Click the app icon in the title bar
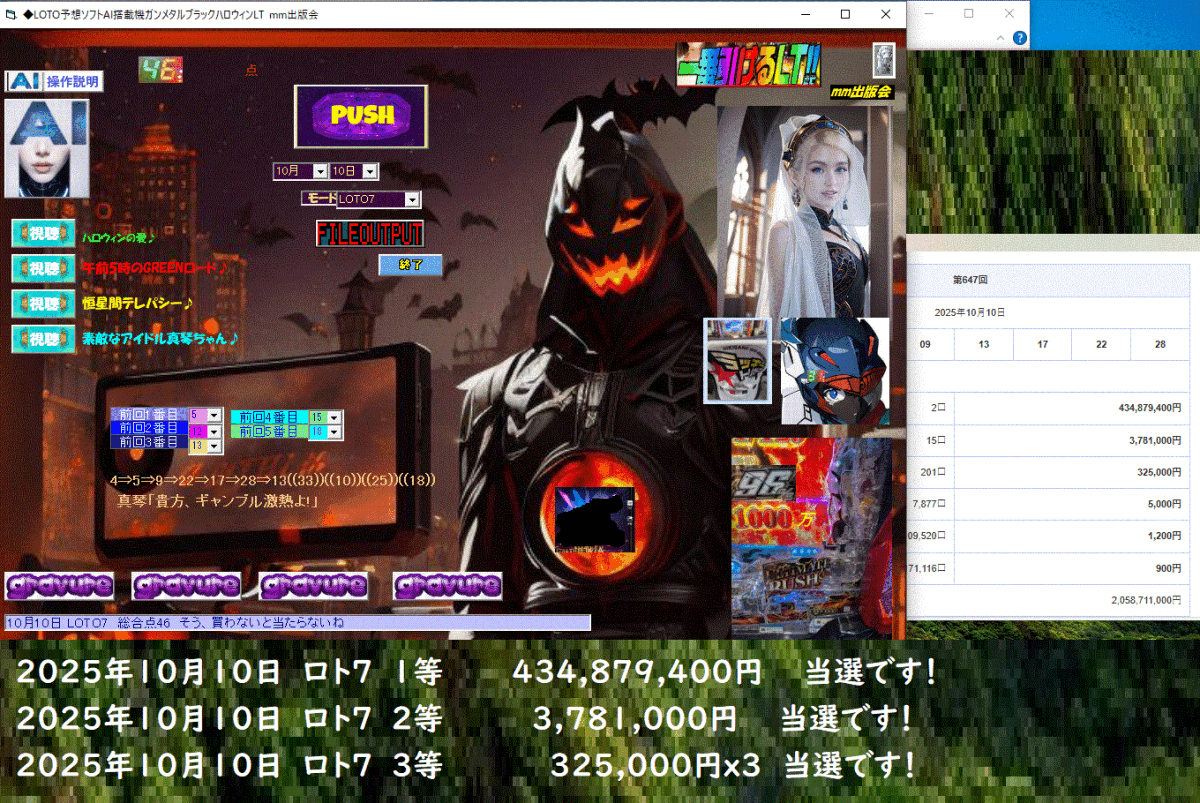Screen dimensions: 1200x803 (11, 15)
